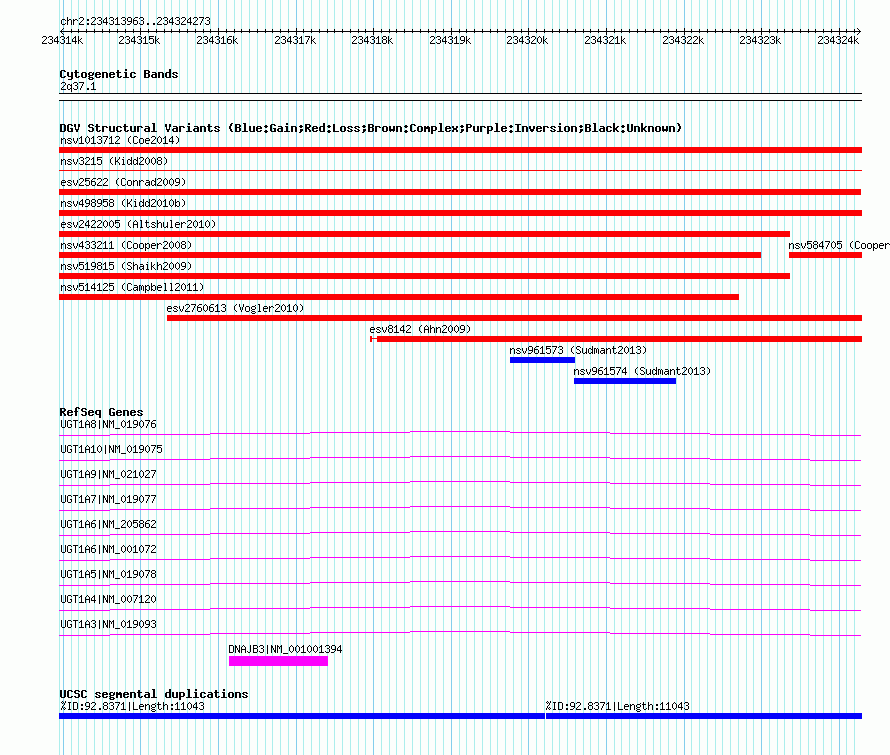Select the RefSeq Genes track title
The width and height of the screenshot is (890, 755).
click(x=102, y=412)
